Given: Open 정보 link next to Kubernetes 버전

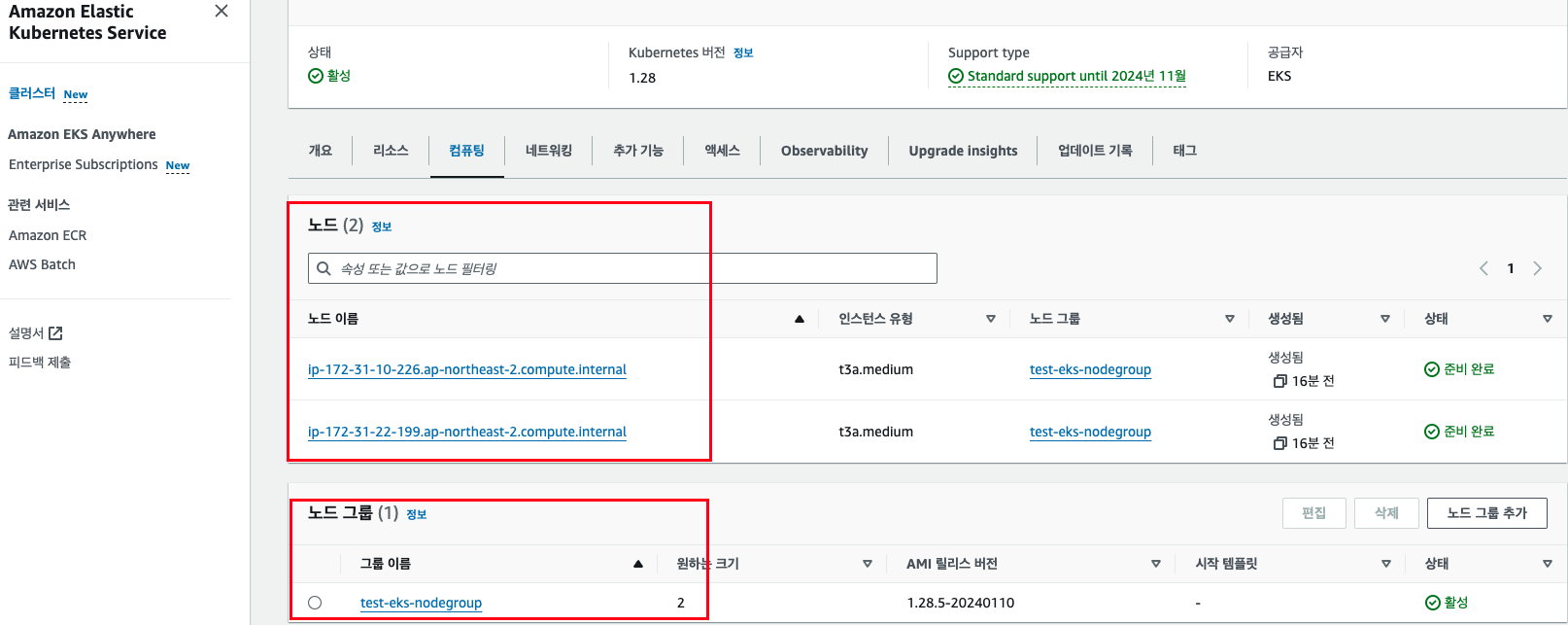Looking at the screenshot, I should coord(743,53).
